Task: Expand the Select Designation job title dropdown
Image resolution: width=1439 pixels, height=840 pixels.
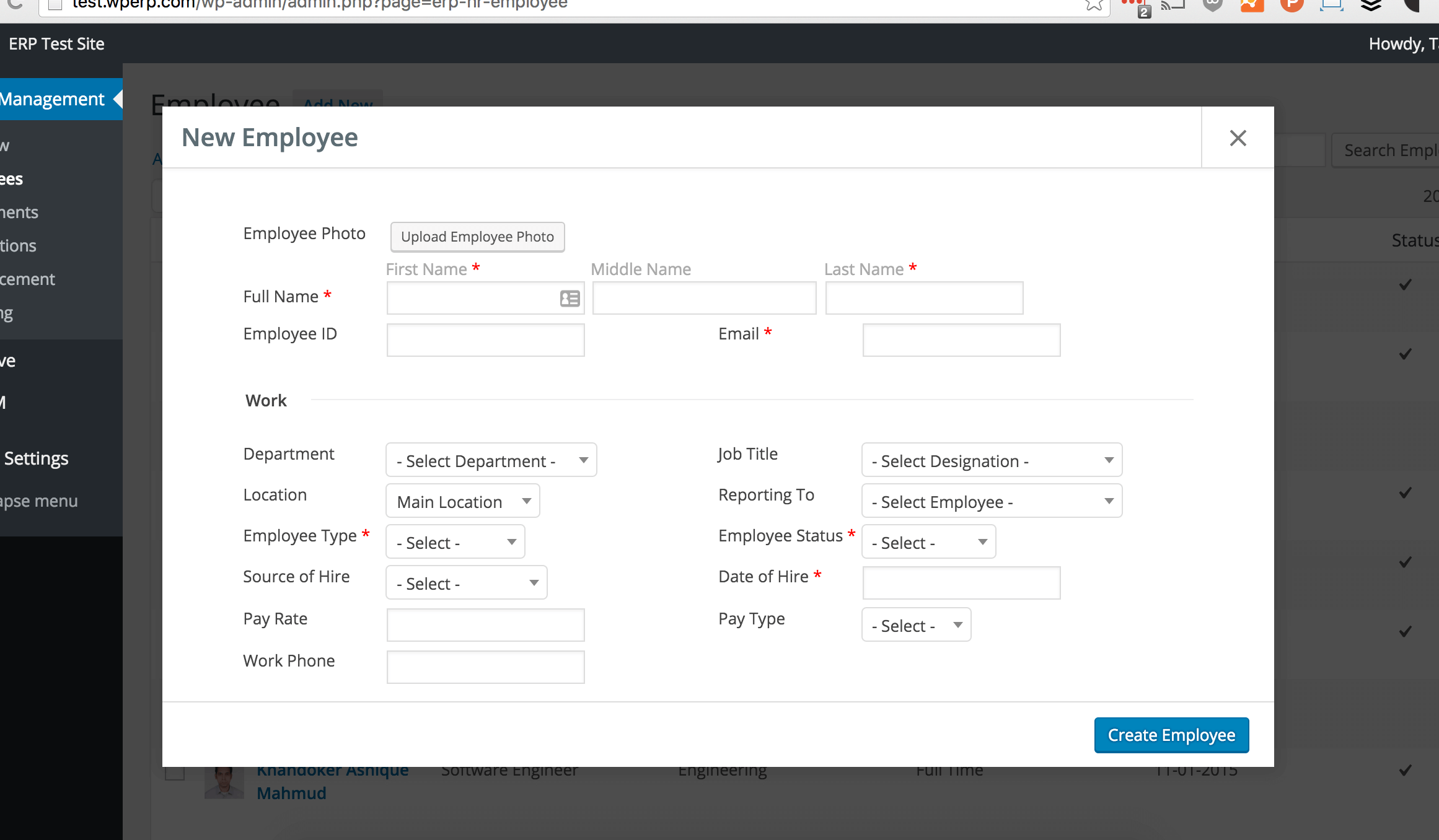Action: [992, 460]
